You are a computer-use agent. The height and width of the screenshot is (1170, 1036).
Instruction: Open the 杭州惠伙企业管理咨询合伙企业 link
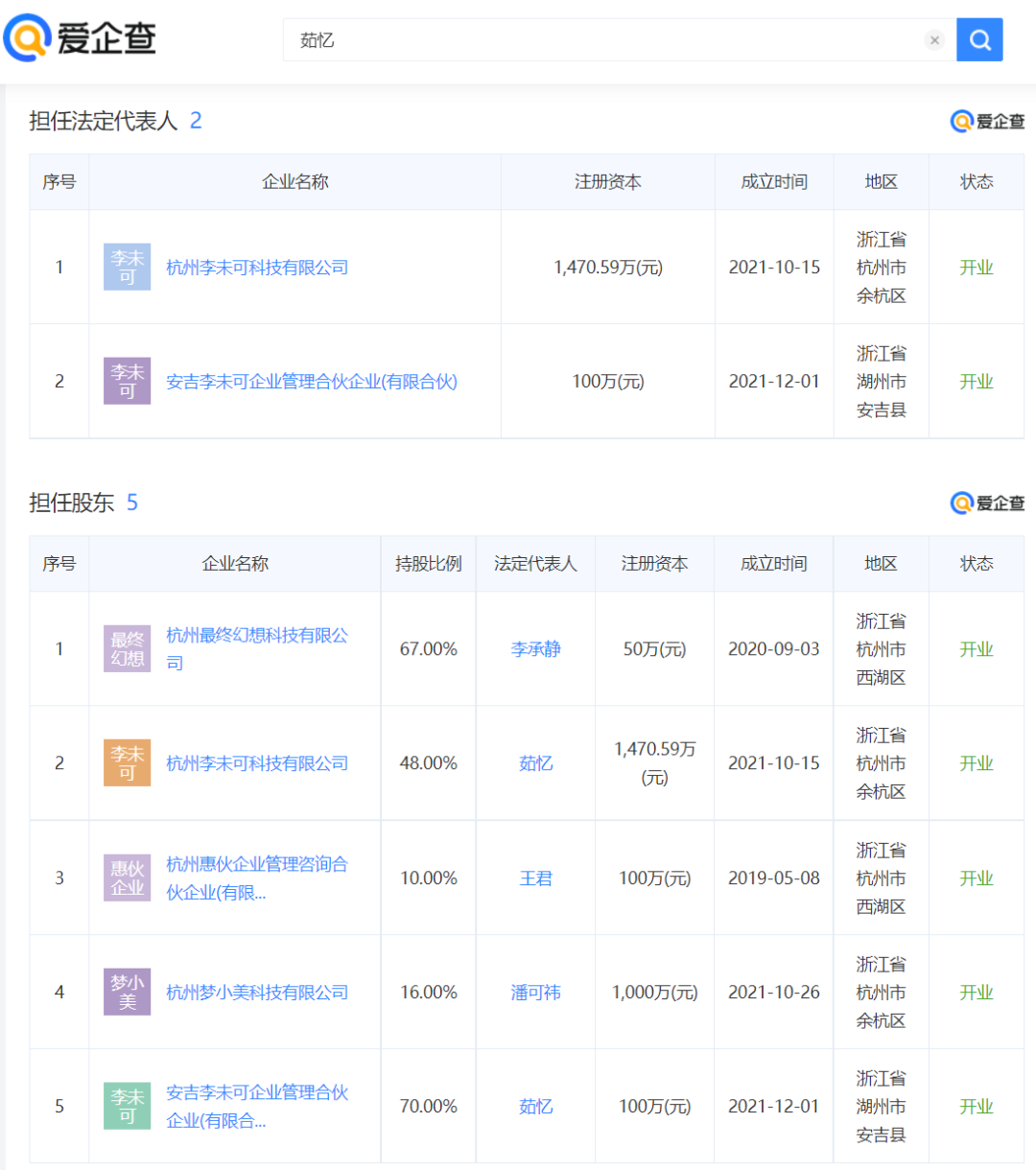[257, 877]
